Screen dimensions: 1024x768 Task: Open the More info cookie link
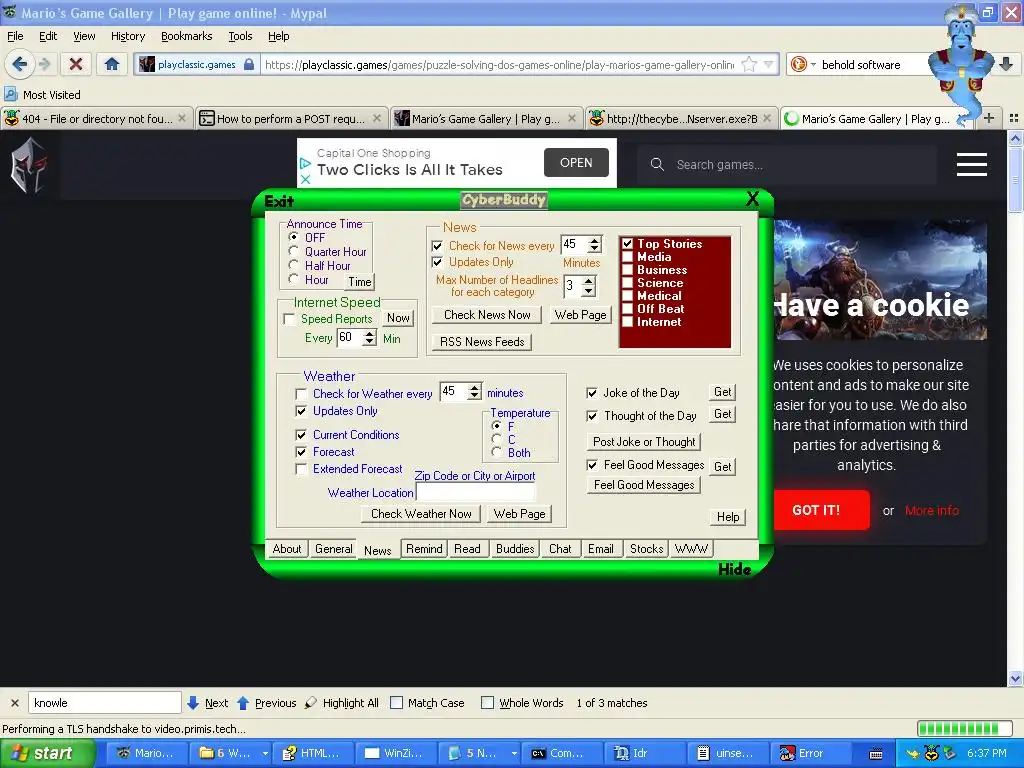[931, 511]
